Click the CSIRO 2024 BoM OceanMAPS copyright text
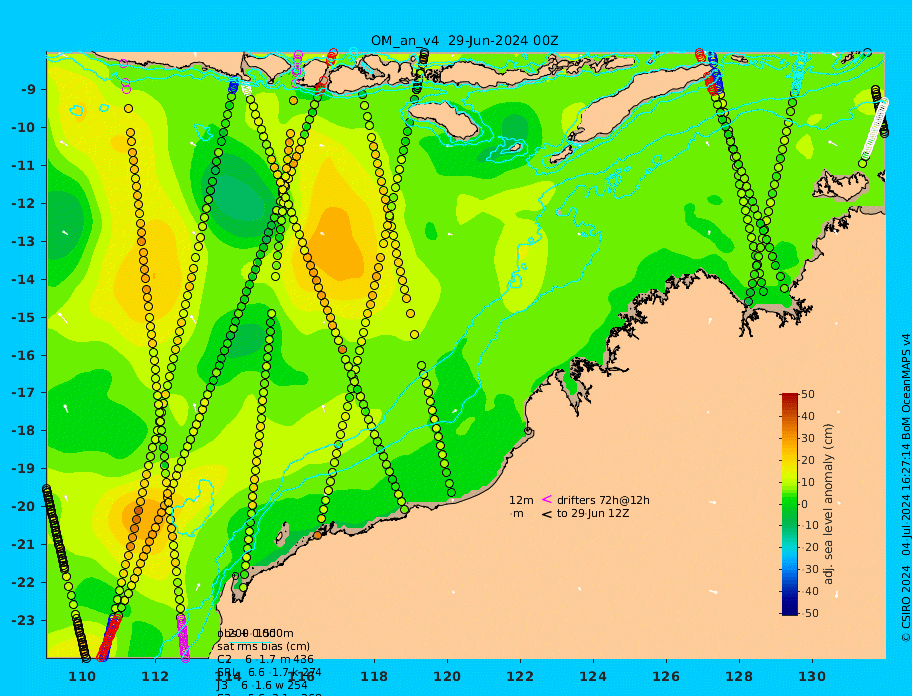 tap(906, 488)
